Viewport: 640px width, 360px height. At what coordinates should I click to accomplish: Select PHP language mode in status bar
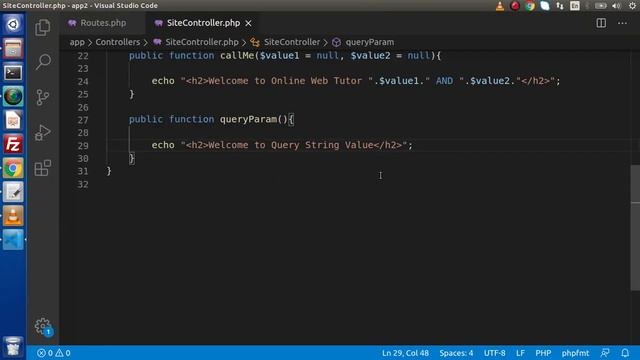[543, 353]
